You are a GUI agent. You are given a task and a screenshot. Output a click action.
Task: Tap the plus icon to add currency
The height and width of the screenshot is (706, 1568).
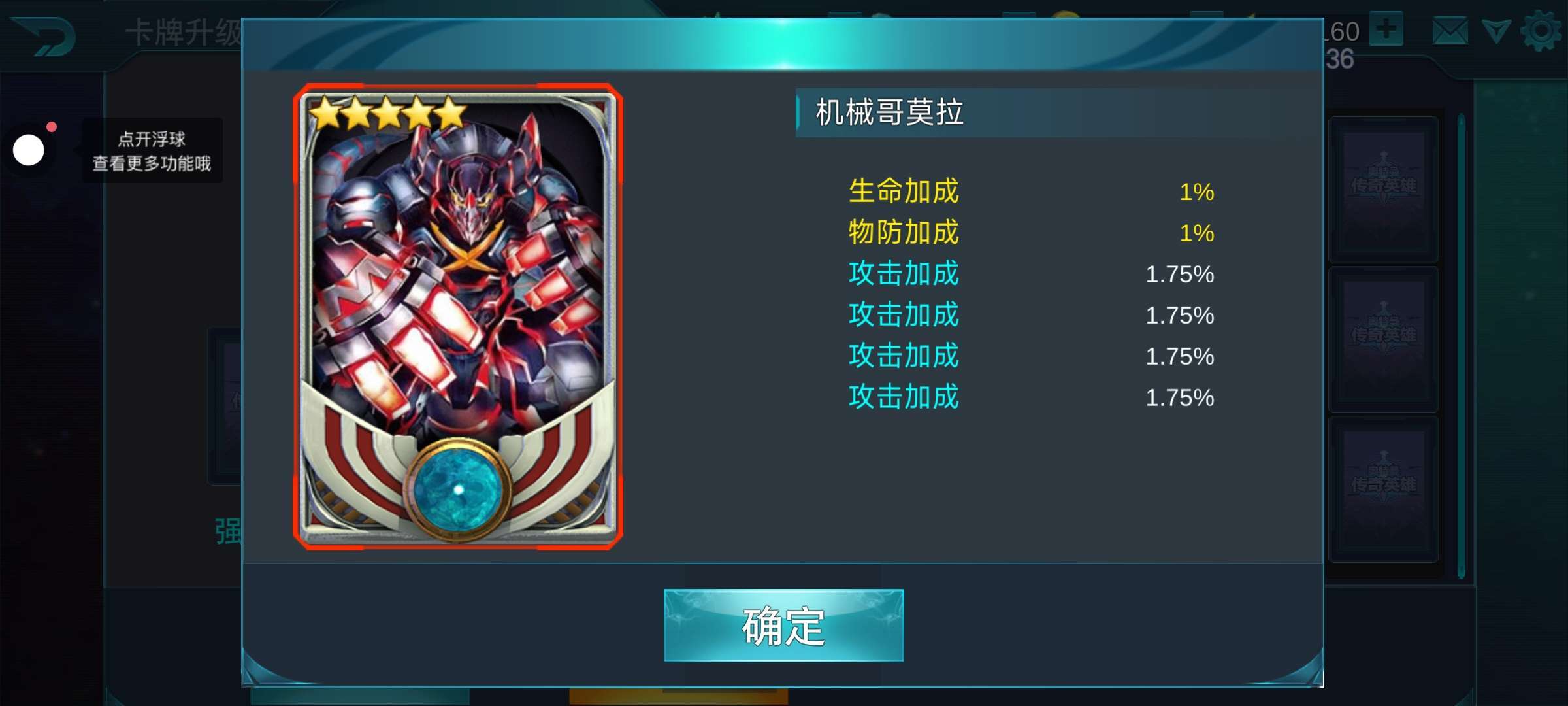pos(1386,29)
